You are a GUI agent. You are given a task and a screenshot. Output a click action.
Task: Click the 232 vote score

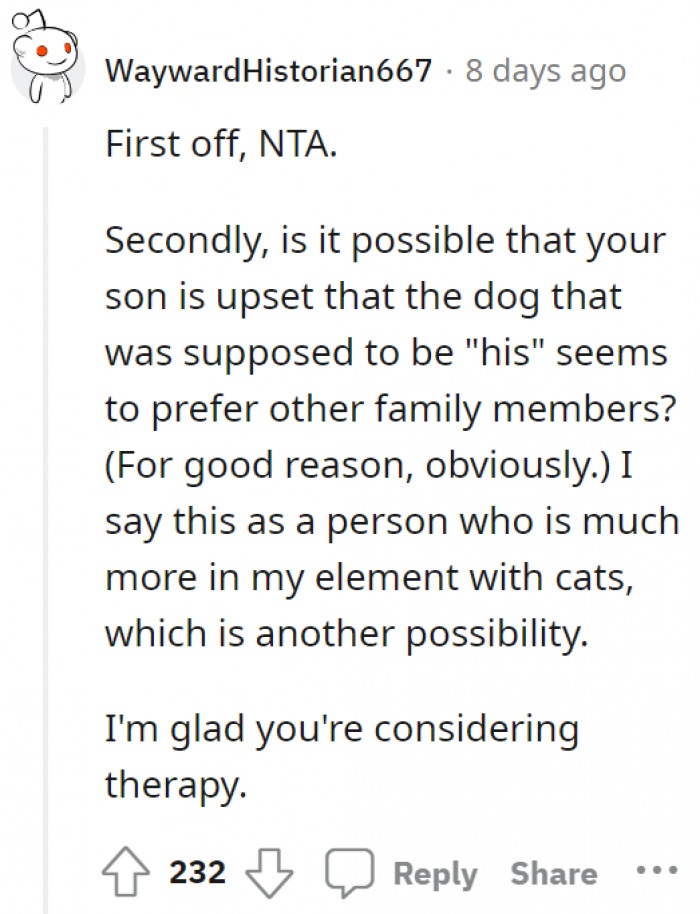198,873
